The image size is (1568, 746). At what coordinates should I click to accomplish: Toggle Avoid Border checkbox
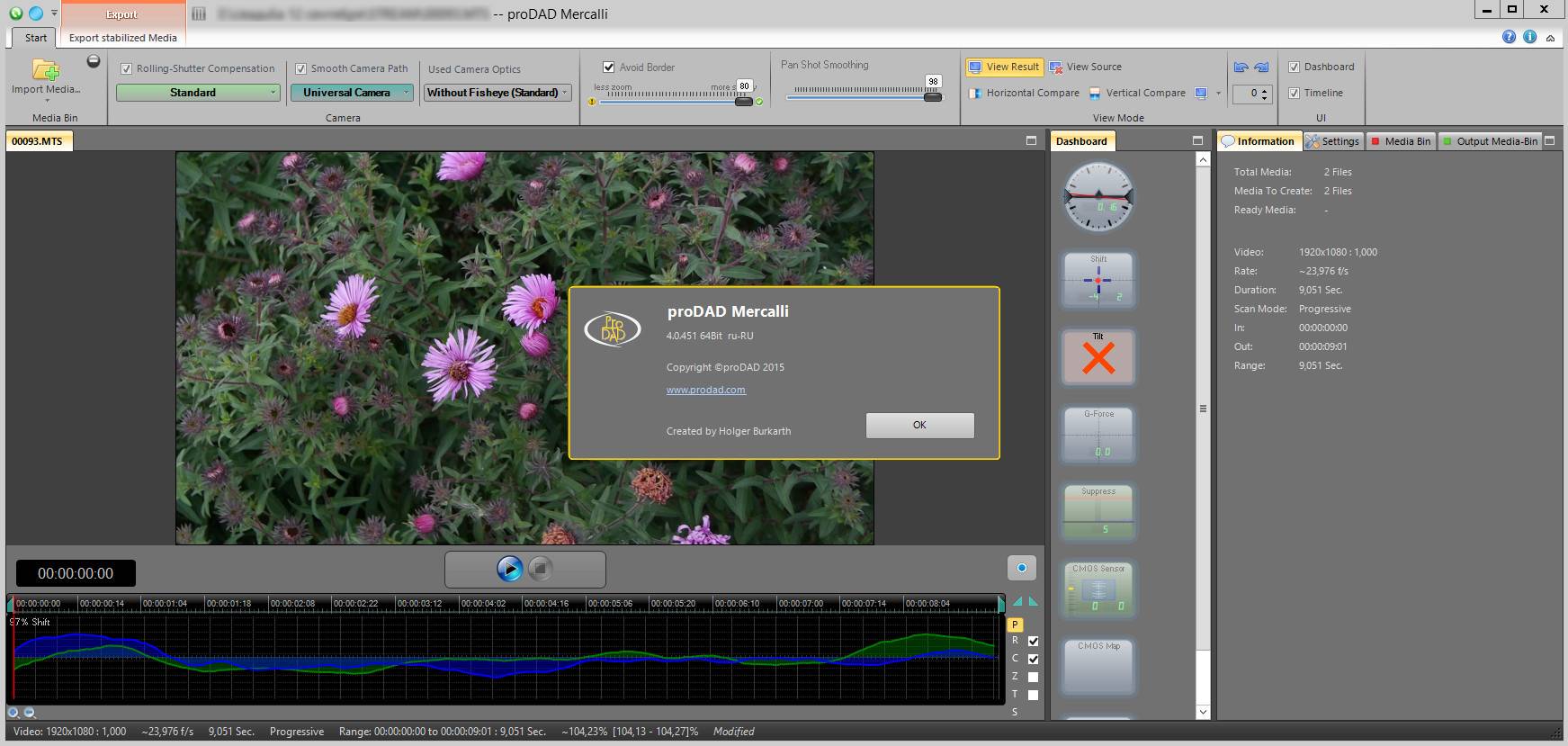(x=609, y=67)
